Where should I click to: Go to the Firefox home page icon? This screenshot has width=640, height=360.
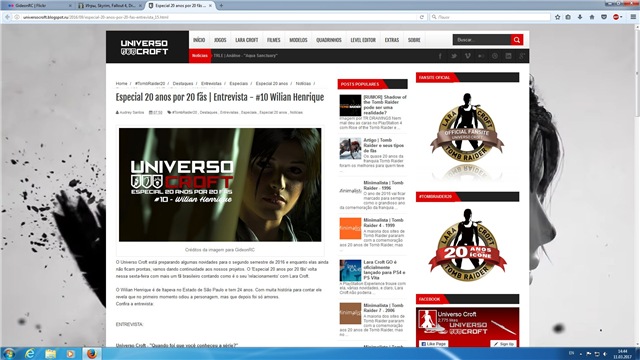click(592, 17)
